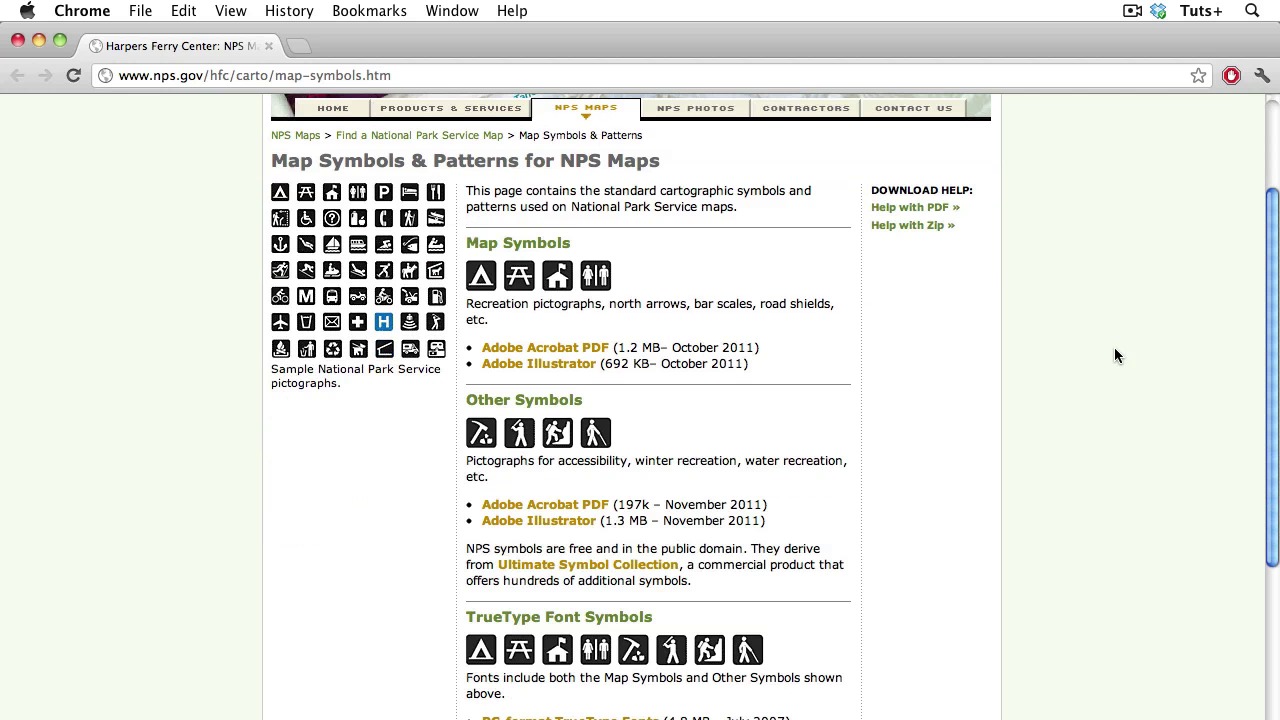
Task: Click the telephone pictograph in sample grid
Action: tap(384, 218)
